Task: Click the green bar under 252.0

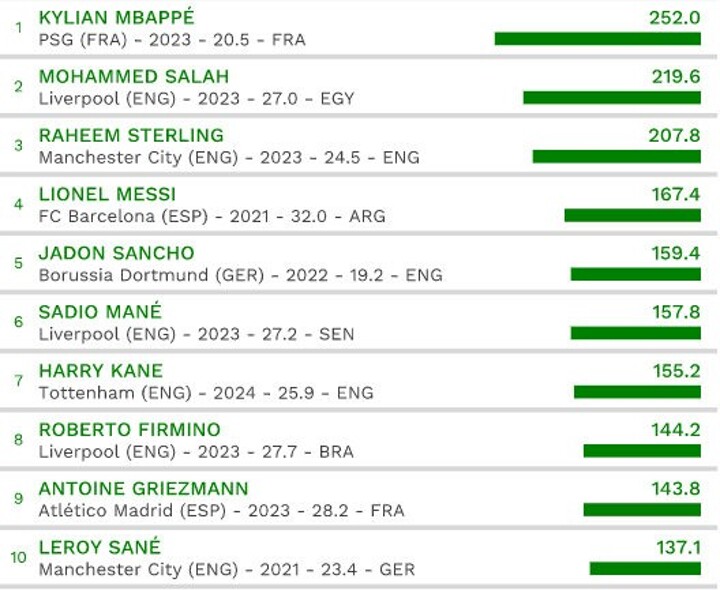Action: (x=597, y=39)
